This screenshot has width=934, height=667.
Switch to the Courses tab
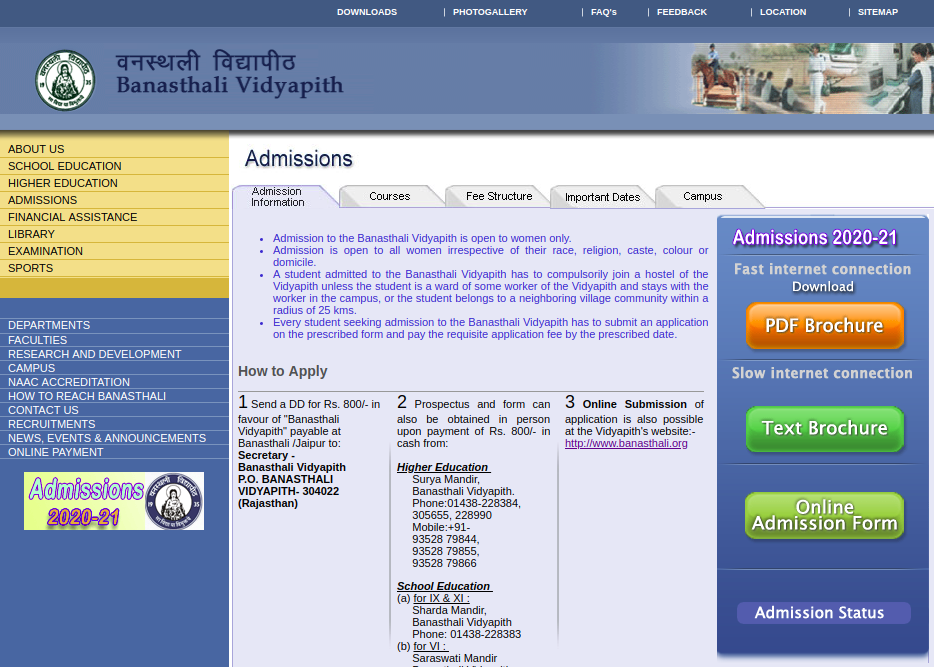(390, 196)
